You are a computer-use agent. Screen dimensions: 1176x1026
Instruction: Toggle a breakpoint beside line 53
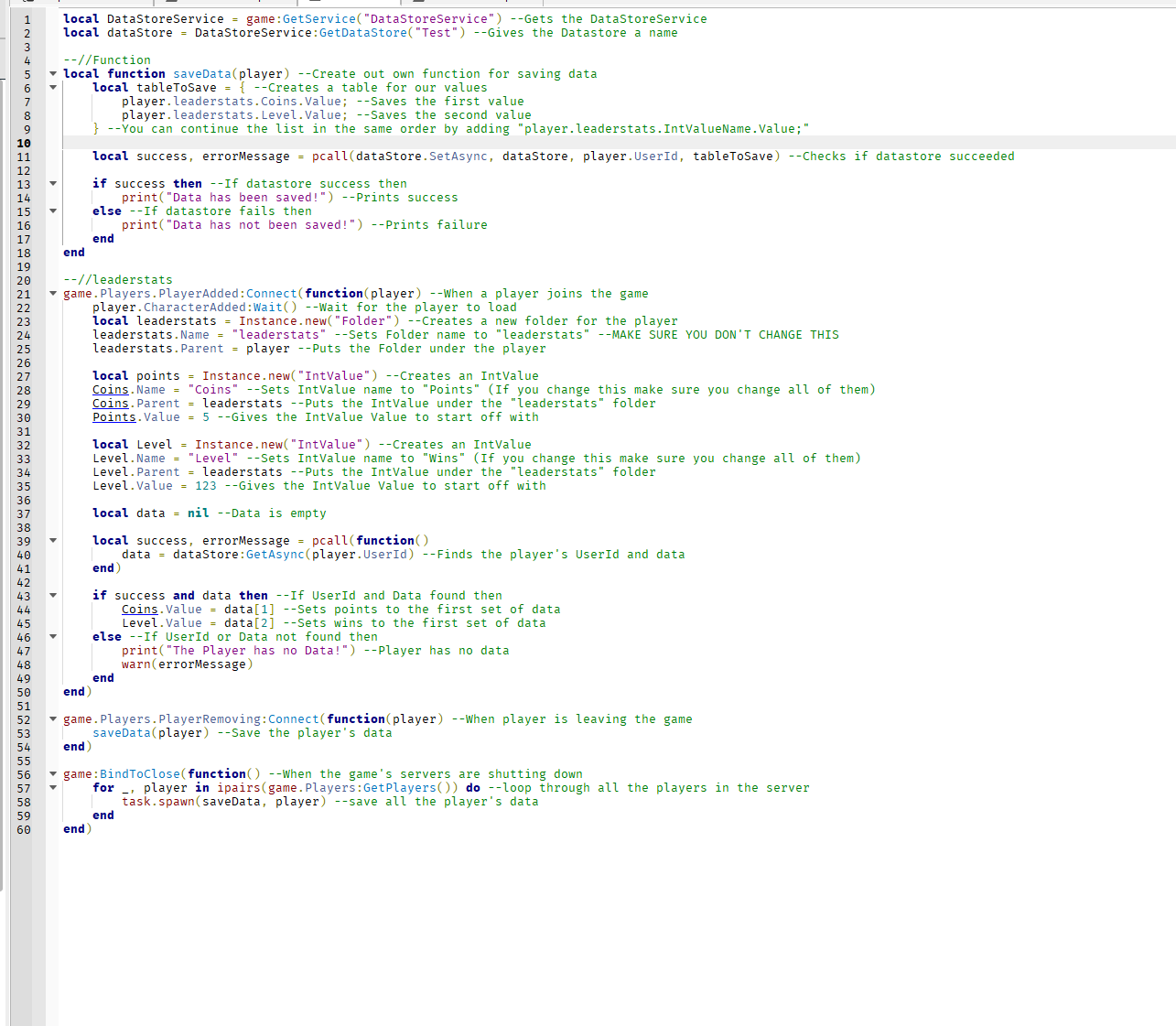pos(37,732)
